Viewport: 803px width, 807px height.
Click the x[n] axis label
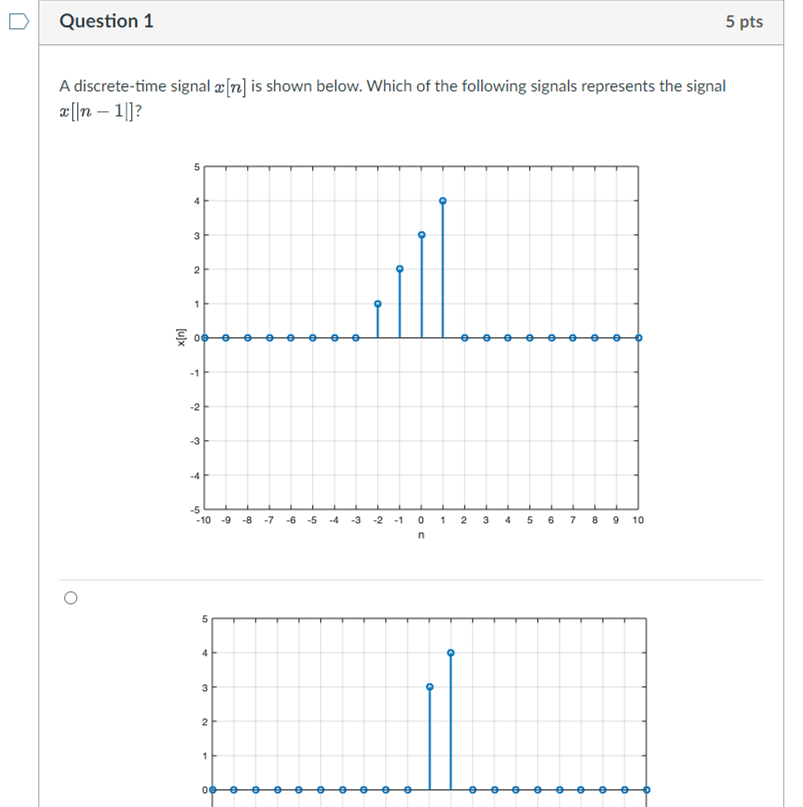pyautogui.click(x=182, y=338)
